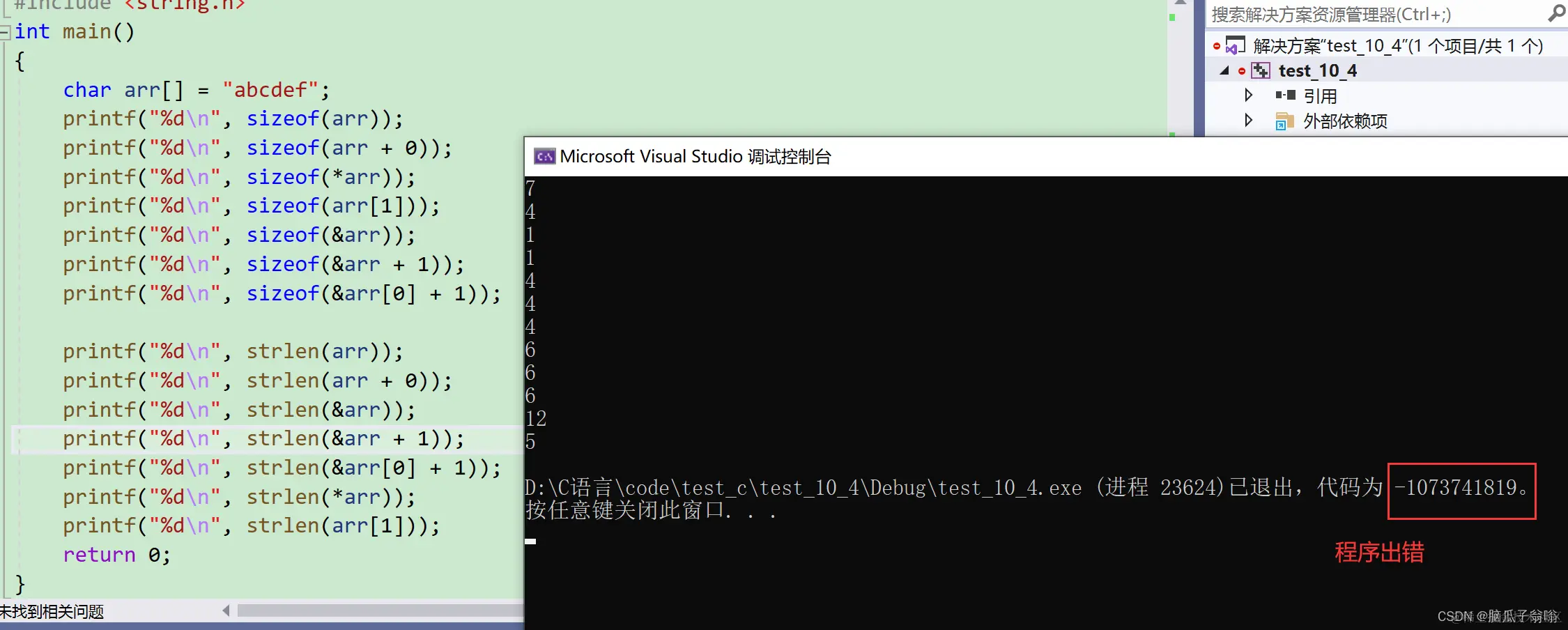Click the 外部依赖项 folder icon
Screen dimensions: 1568x630
tap(1284, 121)
